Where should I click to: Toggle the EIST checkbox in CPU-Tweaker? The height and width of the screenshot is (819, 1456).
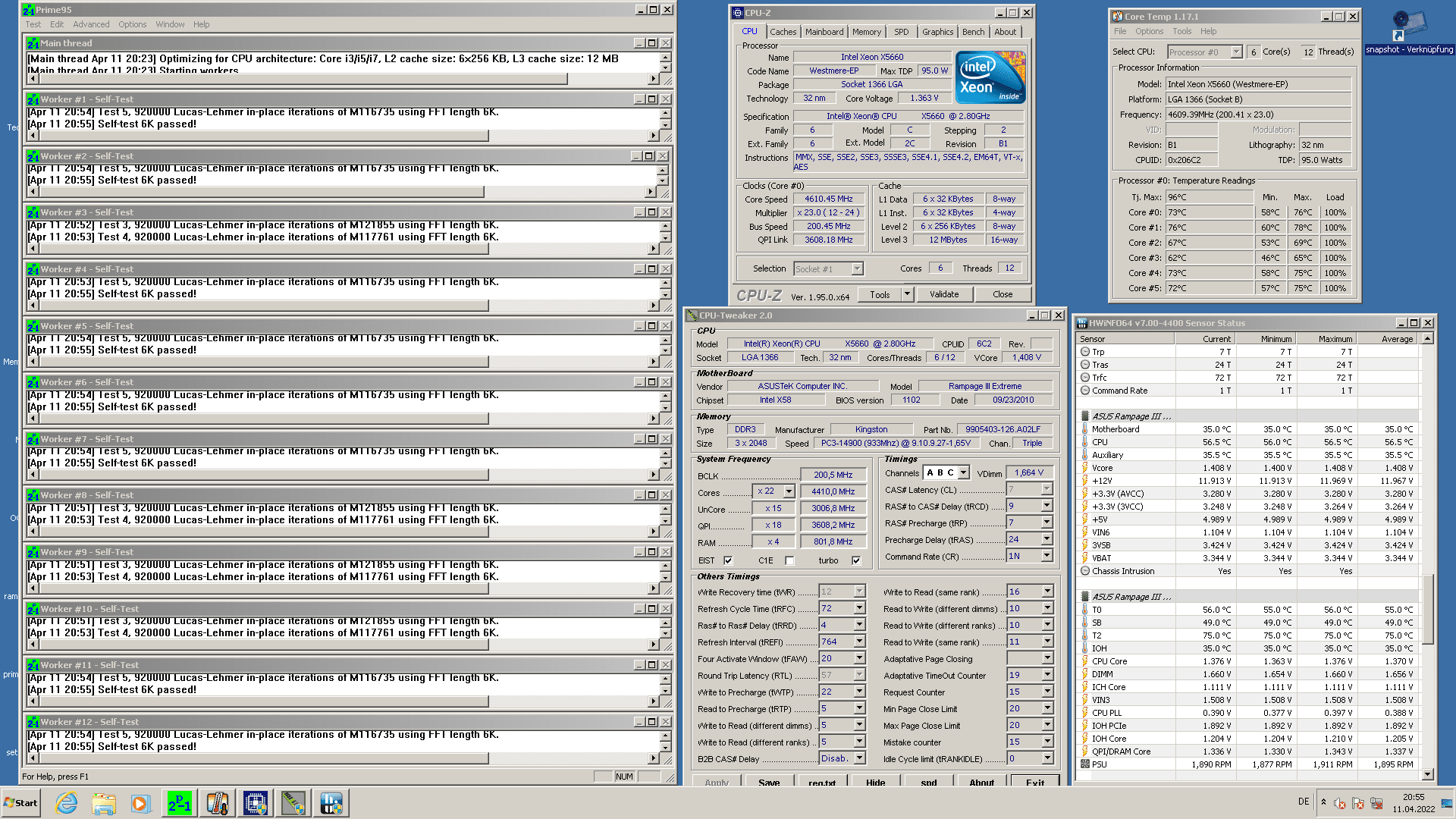coord(728,560)
